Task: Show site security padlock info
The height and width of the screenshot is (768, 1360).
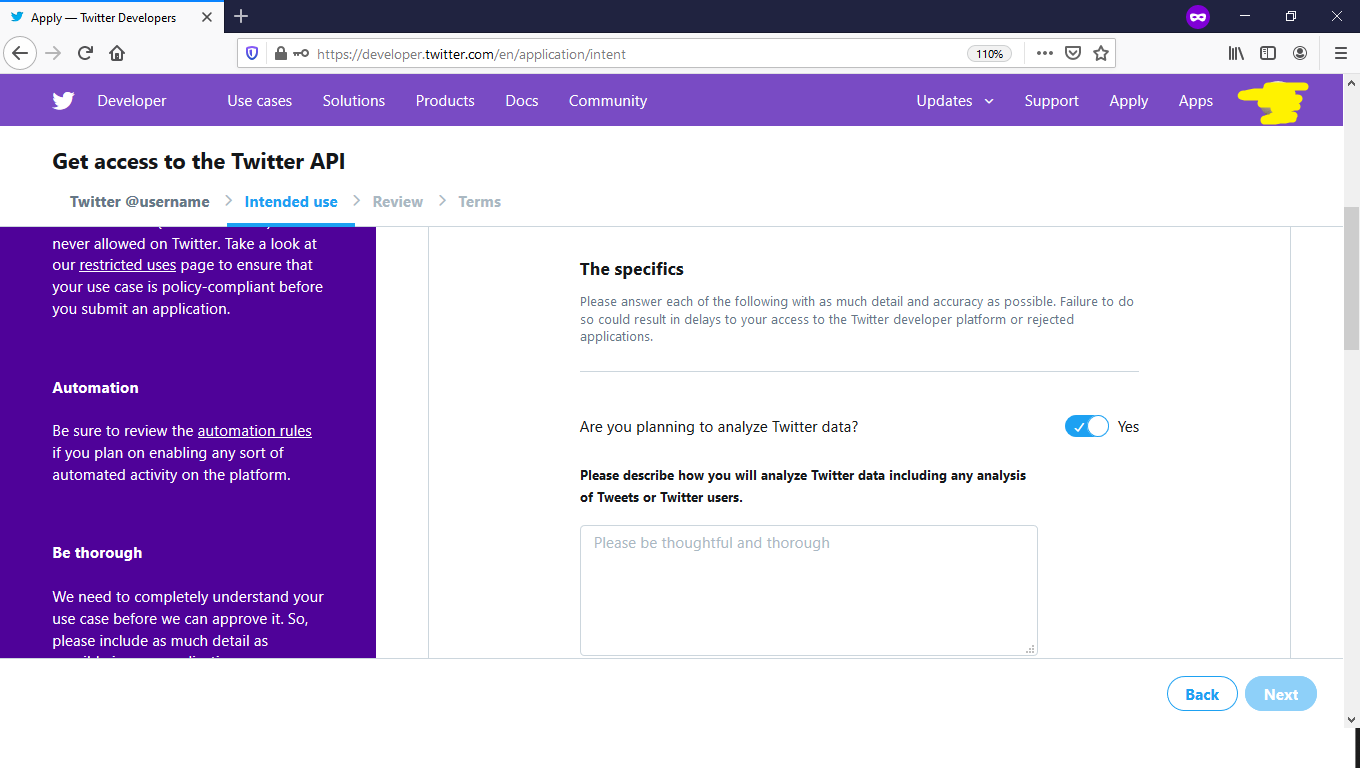Action: [280, 53]
